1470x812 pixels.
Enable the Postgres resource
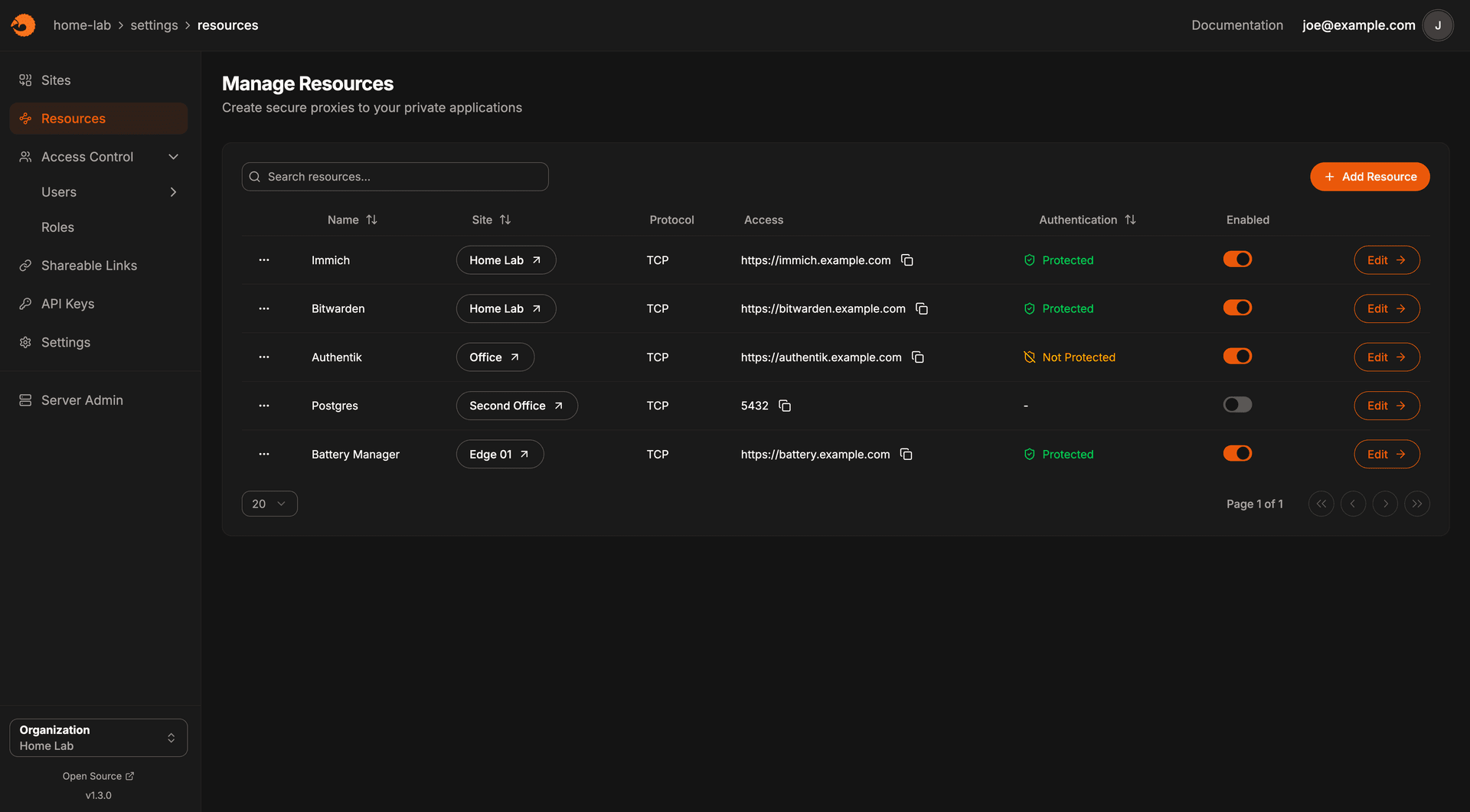[x=1237, y=404]
